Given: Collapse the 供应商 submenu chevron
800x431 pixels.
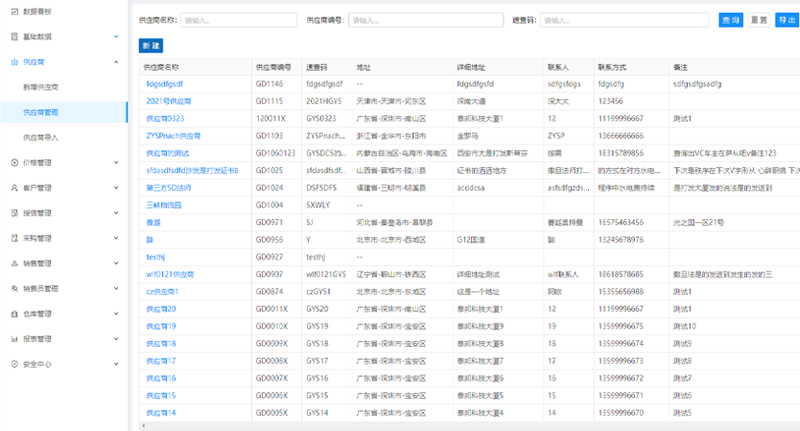Looking at the screenshot, I should click(116, 62).
